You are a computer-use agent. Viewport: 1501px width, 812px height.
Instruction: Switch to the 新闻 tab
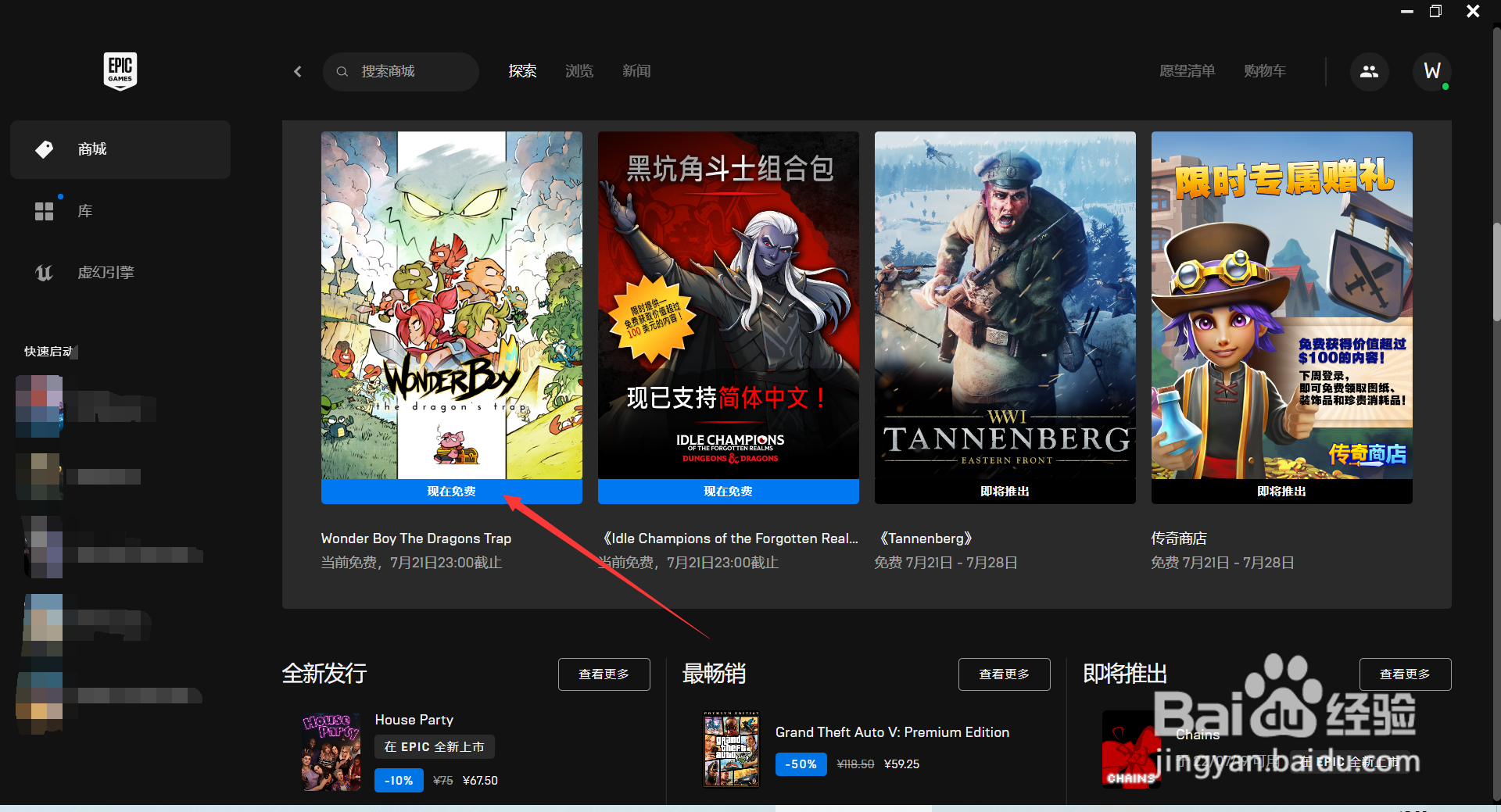tap(636, 72)
